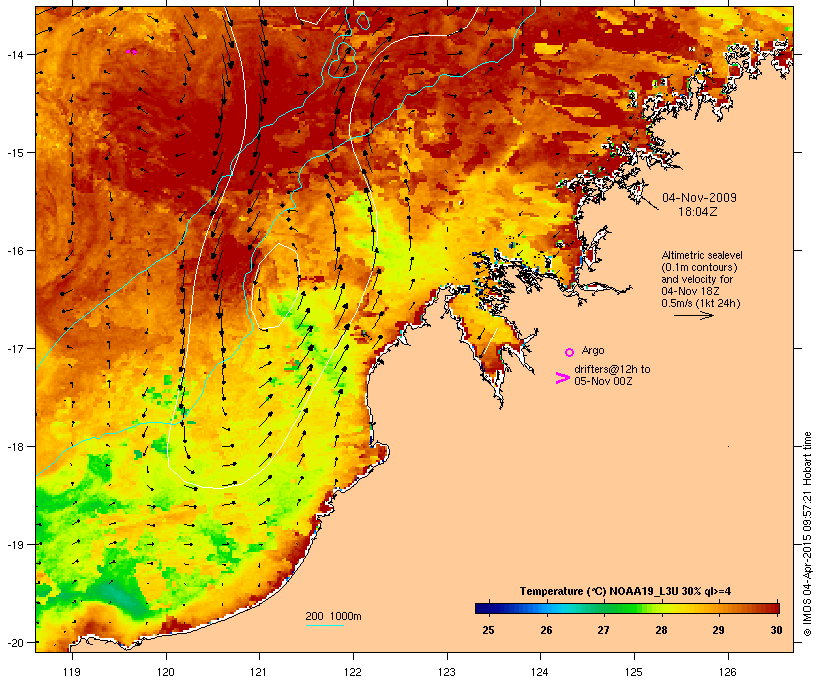Click the longitude axis label 123
This screenshot has height=680, width=820.
click(447, 672)
